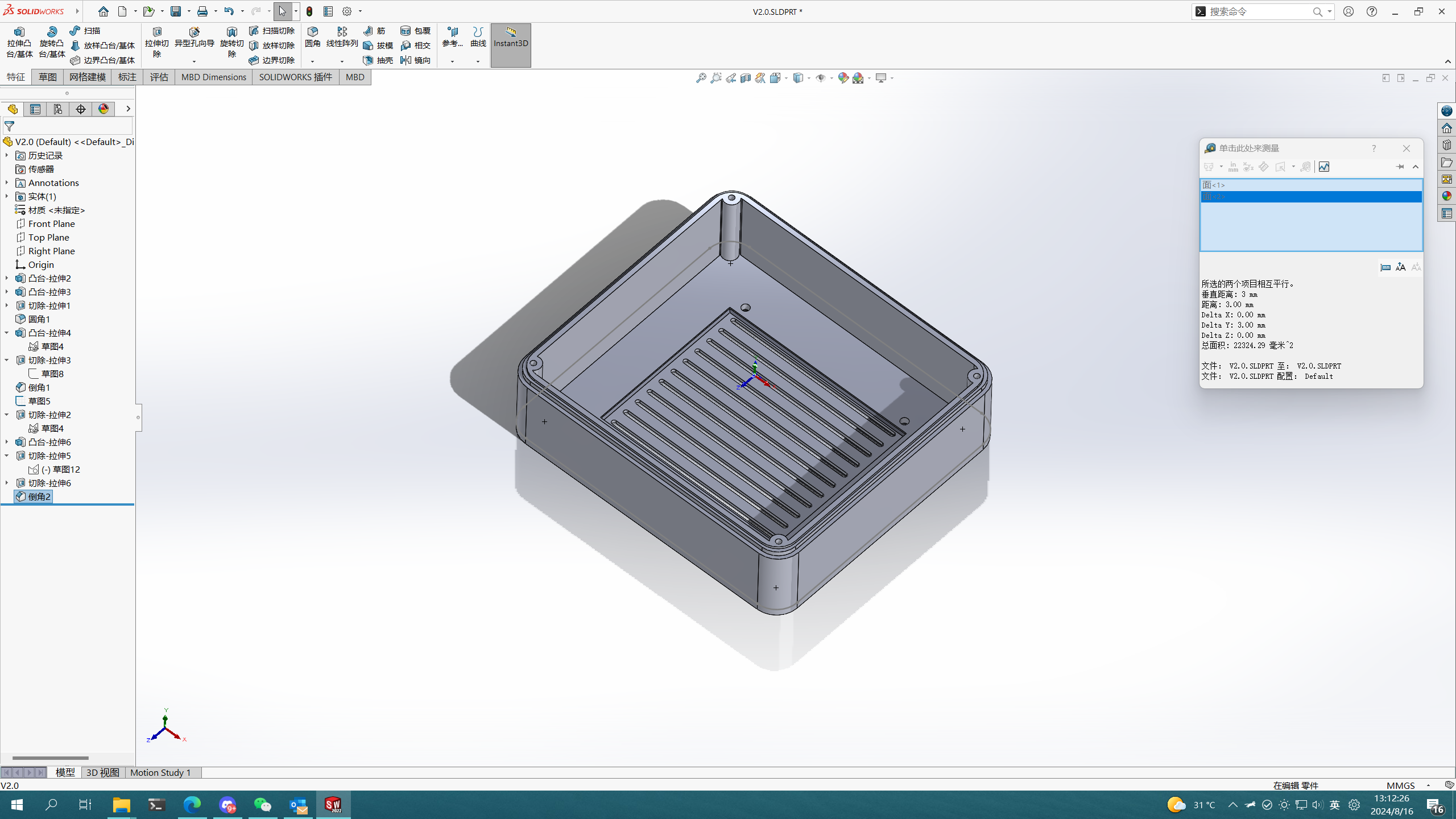Screen dimensions: 1456x819
Task: Open DisplayManager color wheel tab in left panel
Action: (104, 109)
